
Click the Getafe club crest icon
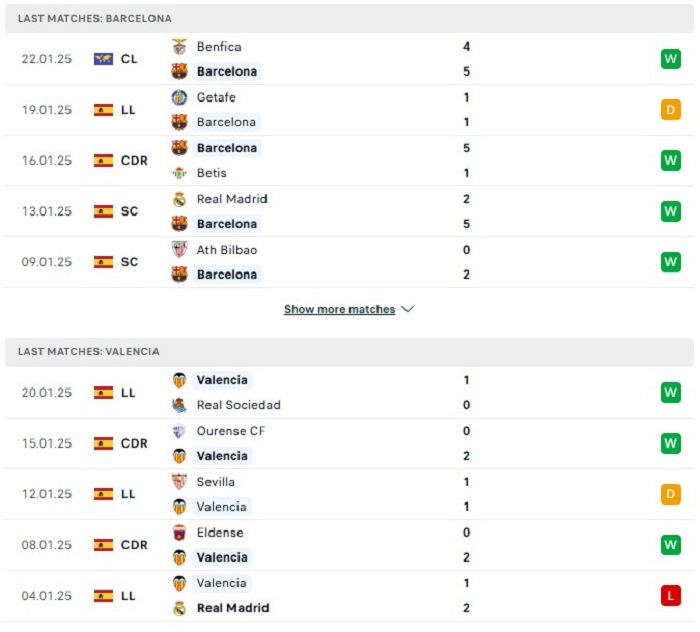coord(179,97)
